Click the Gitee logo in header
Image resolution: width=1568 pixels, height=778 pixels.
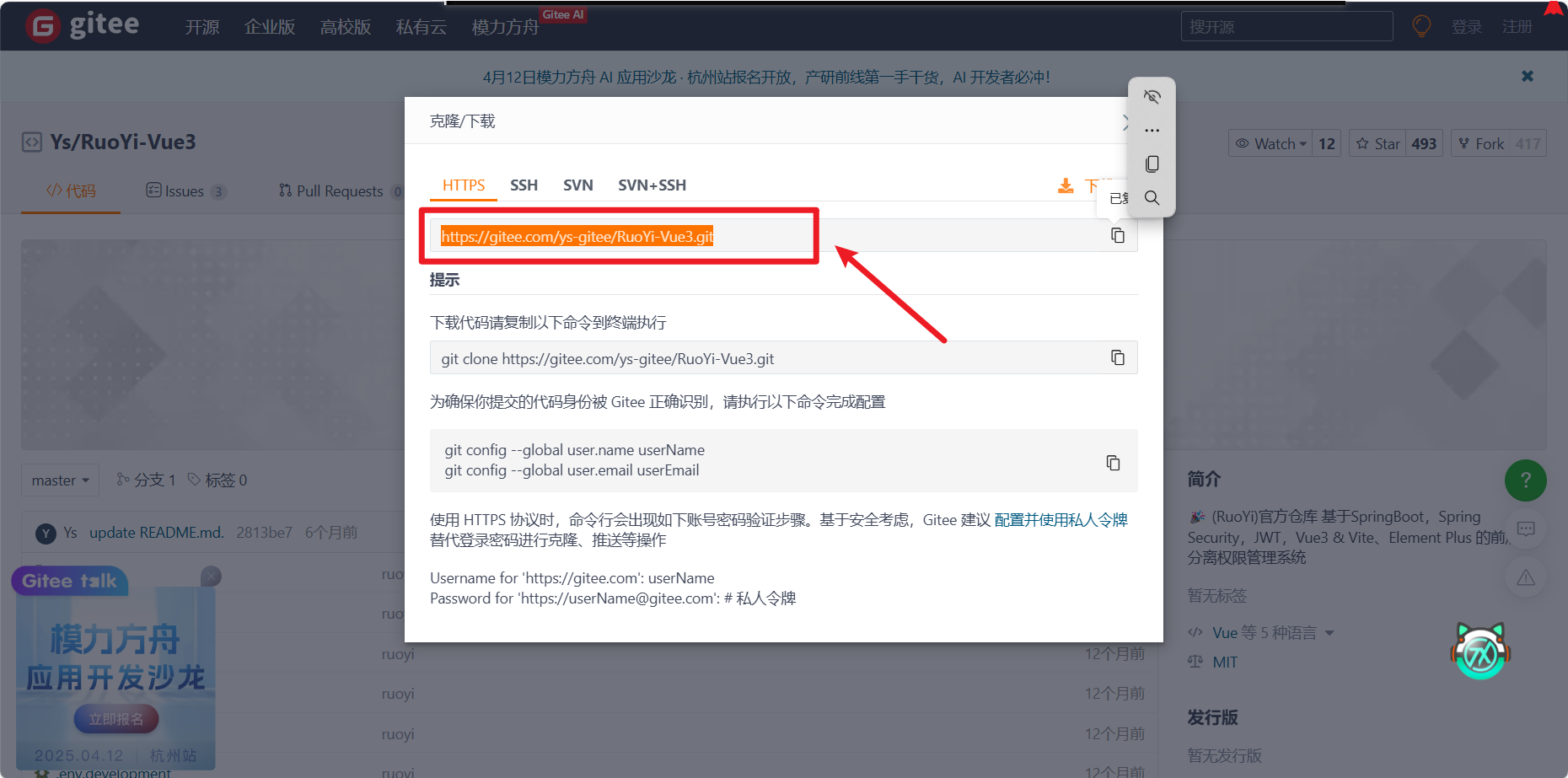pyautogui.click(x=82, y=25)
